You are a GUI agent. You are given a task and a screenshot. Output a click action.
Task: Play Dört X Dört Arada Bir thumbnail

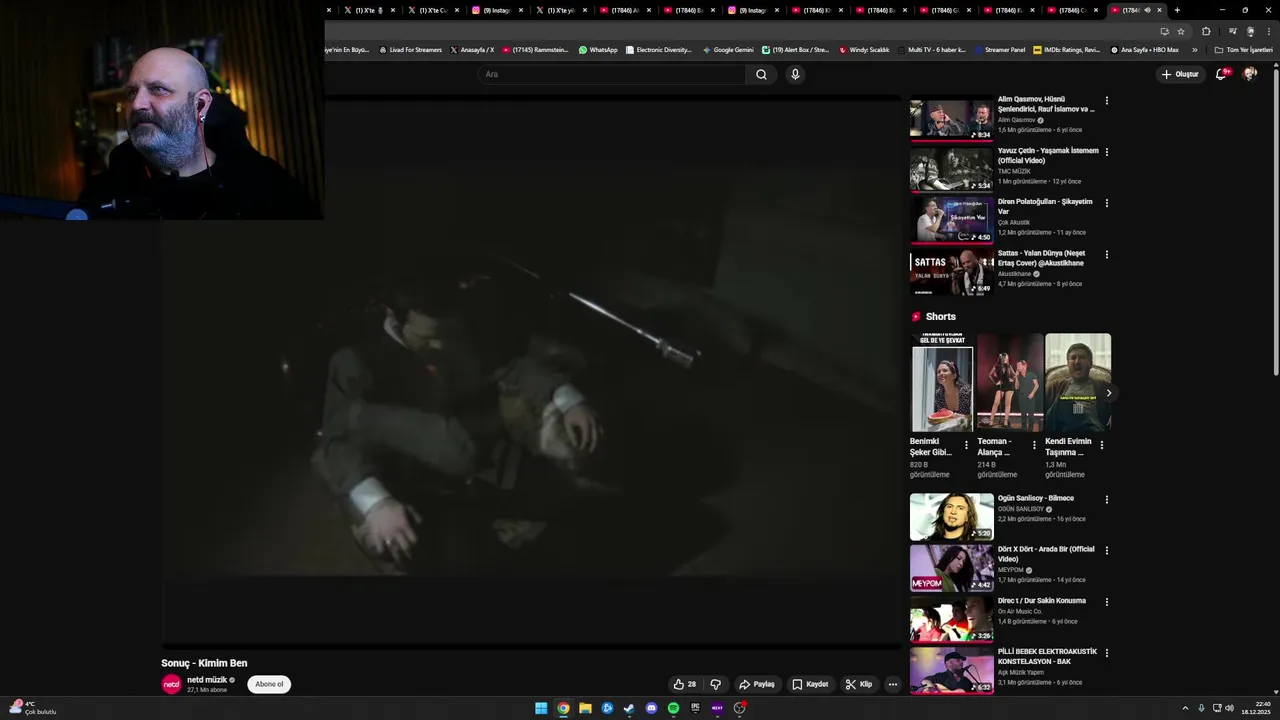(951, 568)
